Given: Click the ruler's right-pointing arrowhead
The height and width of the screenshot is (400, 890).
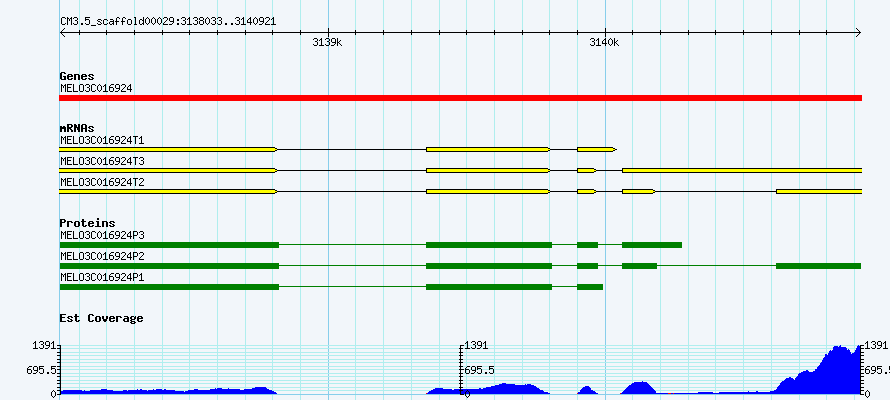Looking at the screenshot, I should click(859, 33).
